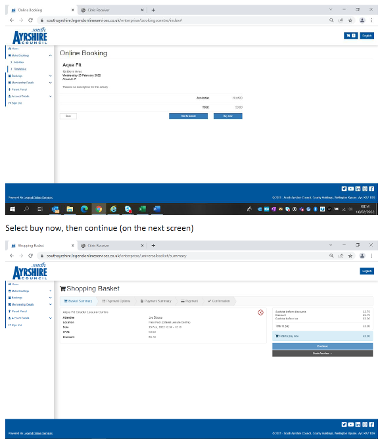This screenshot has height=439, width=380.
Task: Open Word from the taskbar
Action: coord(157,209)
